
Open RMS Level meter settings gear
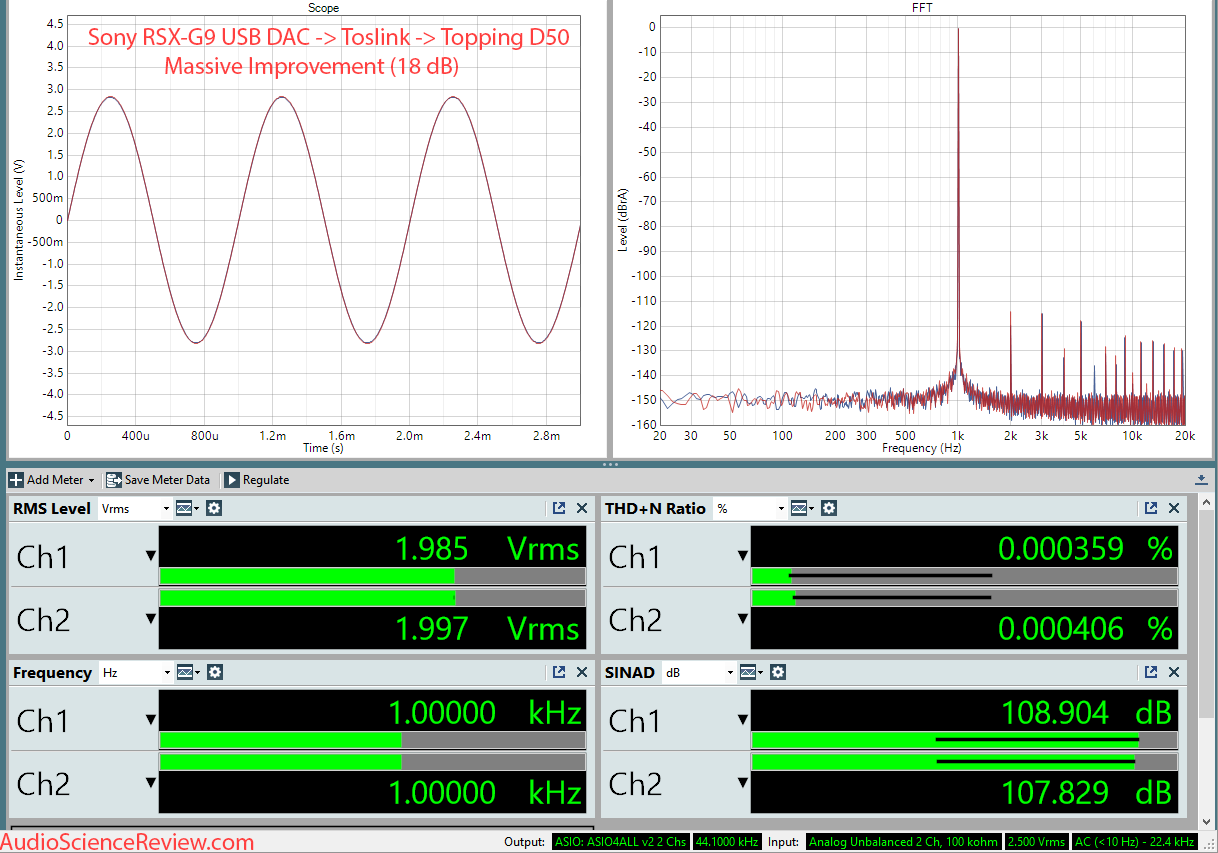tap(214, 509)
